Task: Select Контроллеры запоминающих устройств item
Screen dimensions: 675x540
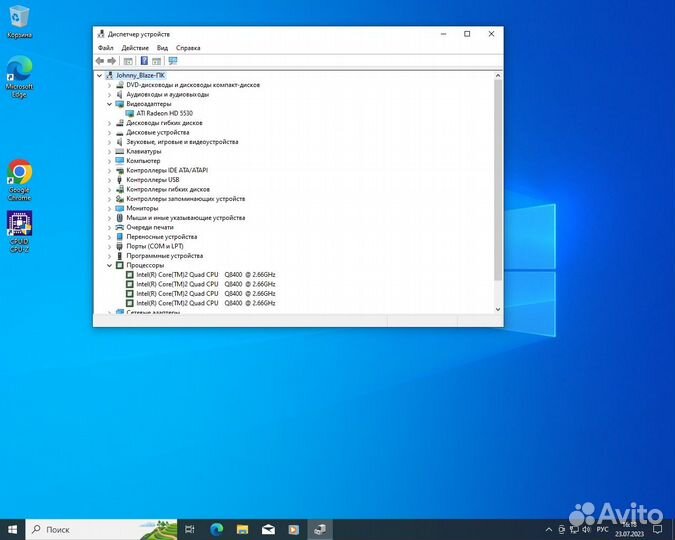Action: pyautogui.click(x=186, y=199)
